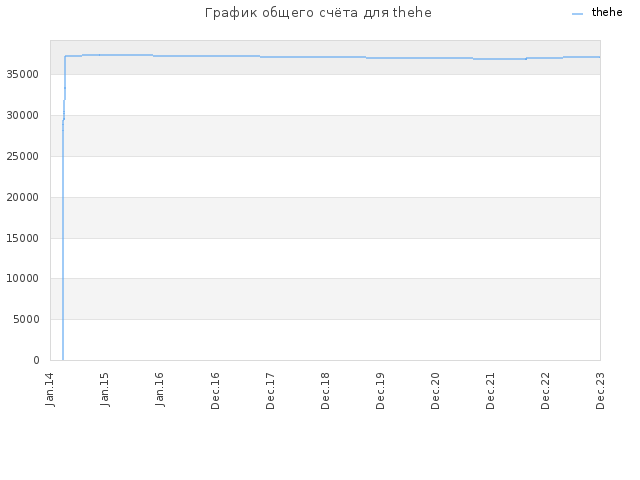Click y-axis label 5000
Screen dimensions: 640x480
pyautogui.click(x=26, y=319)
